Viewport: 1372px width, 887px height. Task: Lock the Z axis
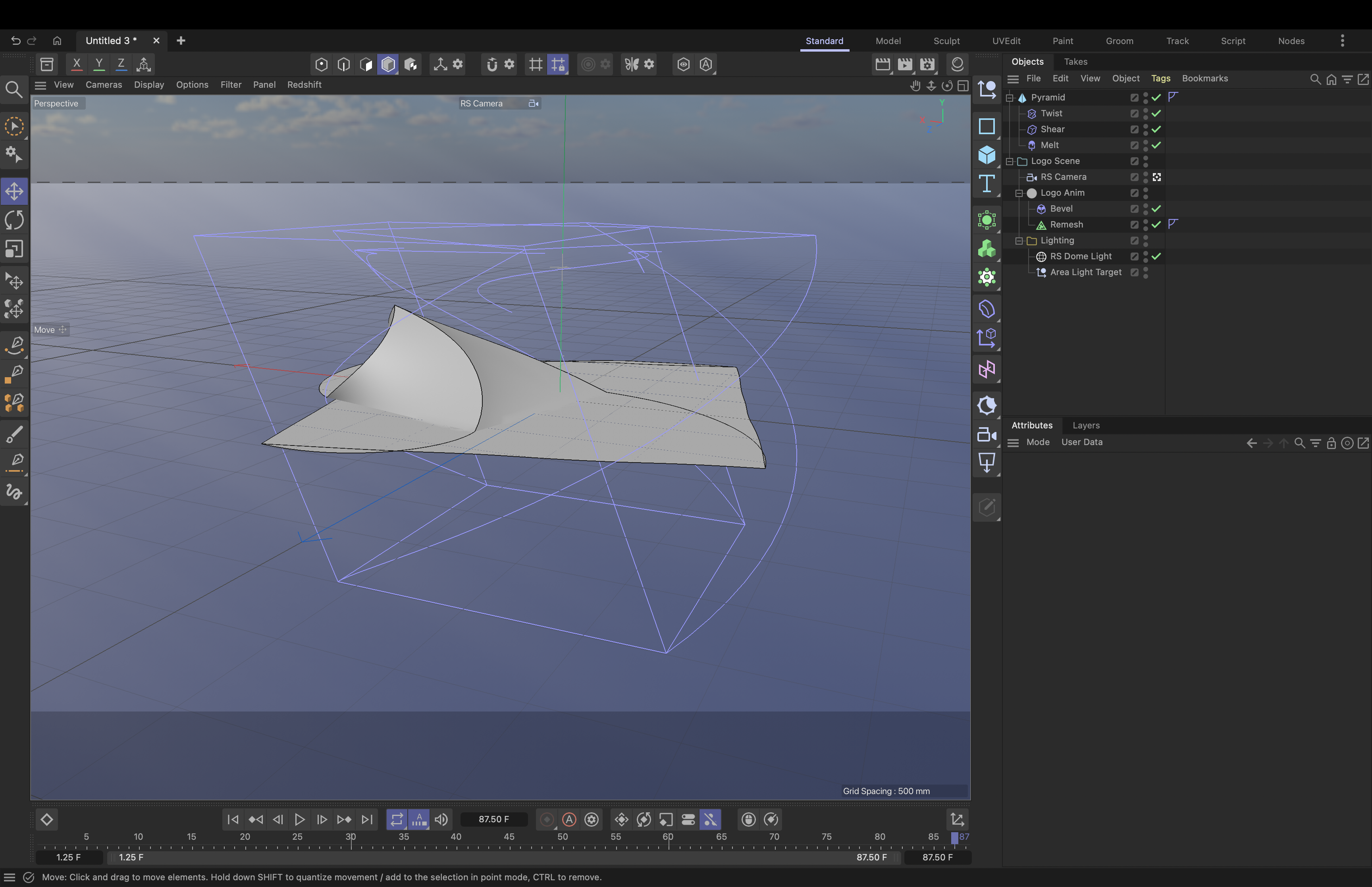tap(121, 64)
